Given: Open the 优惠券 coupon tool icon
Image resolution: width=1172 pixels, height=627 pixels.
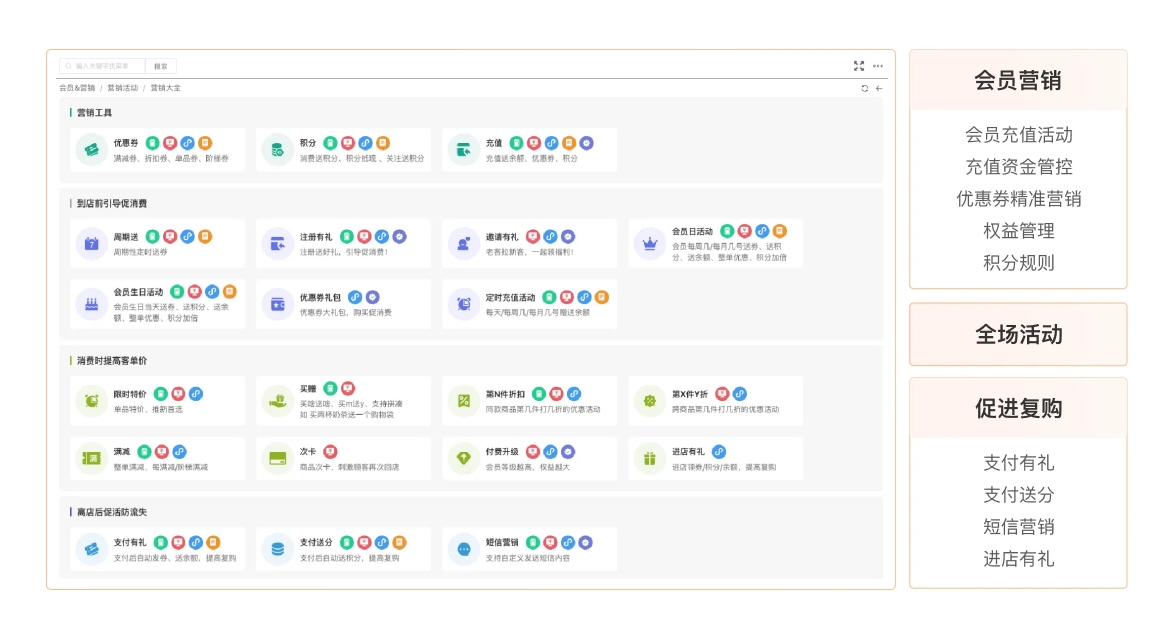Looking at the screenshot, I should (x=92, y=150).
